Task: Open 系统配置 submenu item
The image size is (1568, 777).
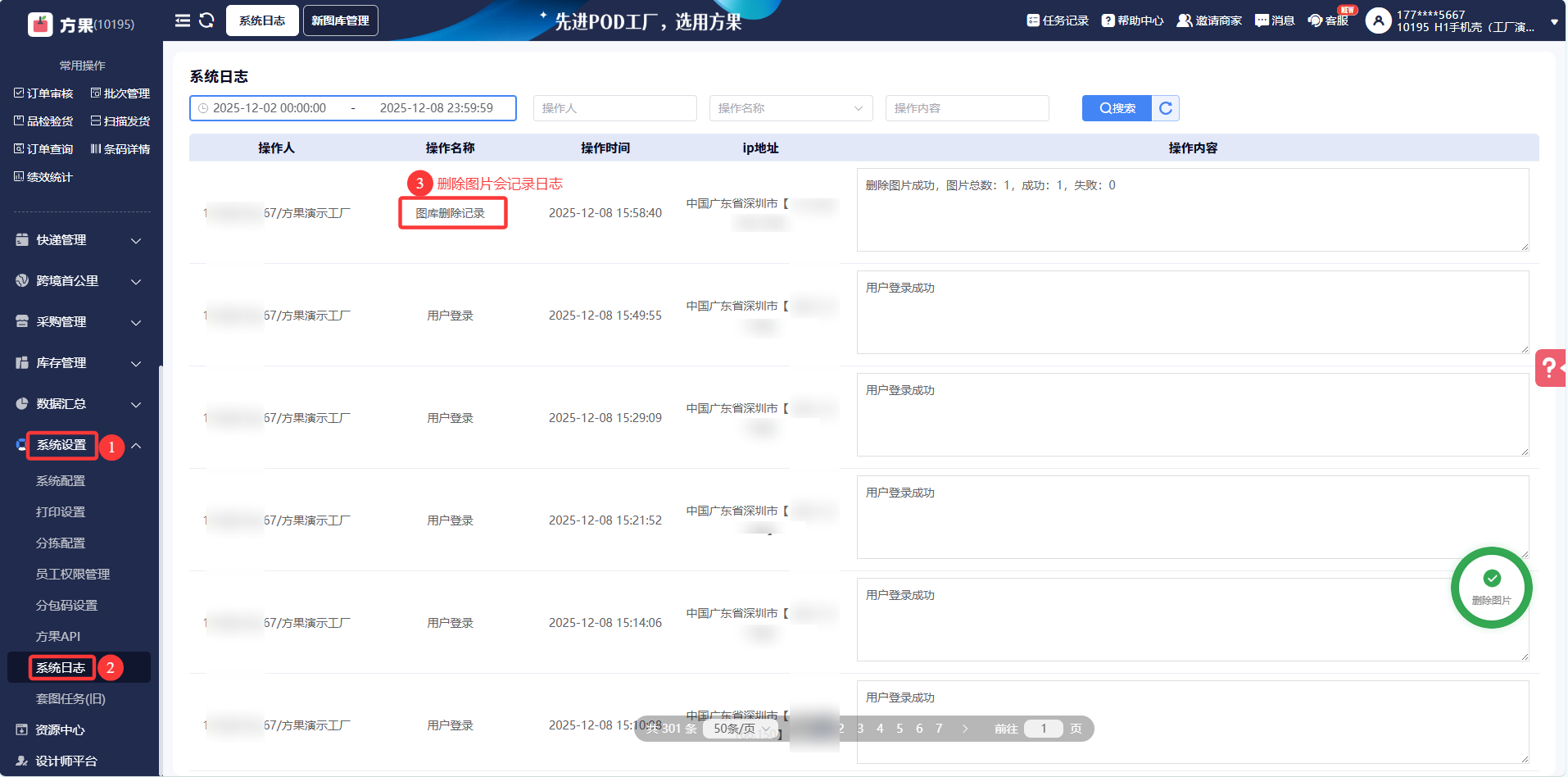Action: (x=61, y=481)
